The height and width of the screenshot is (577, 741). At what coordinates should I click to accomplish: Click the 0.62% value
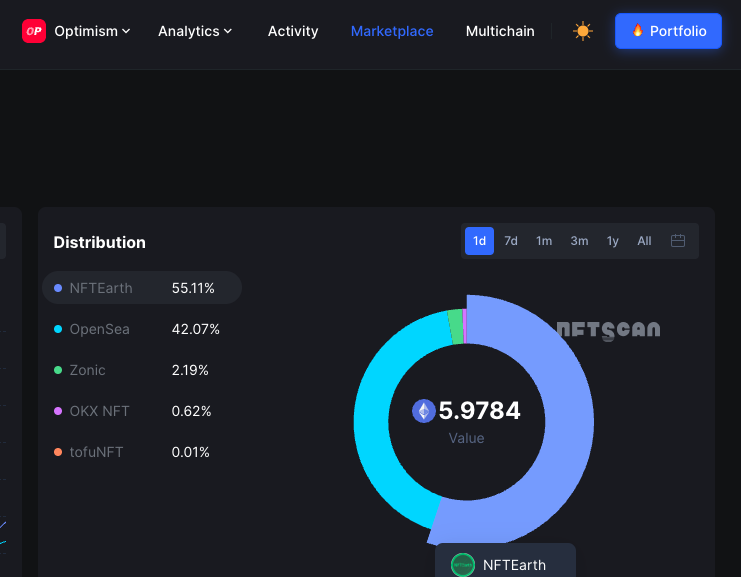pyautogui.click(x=191, y=411)
